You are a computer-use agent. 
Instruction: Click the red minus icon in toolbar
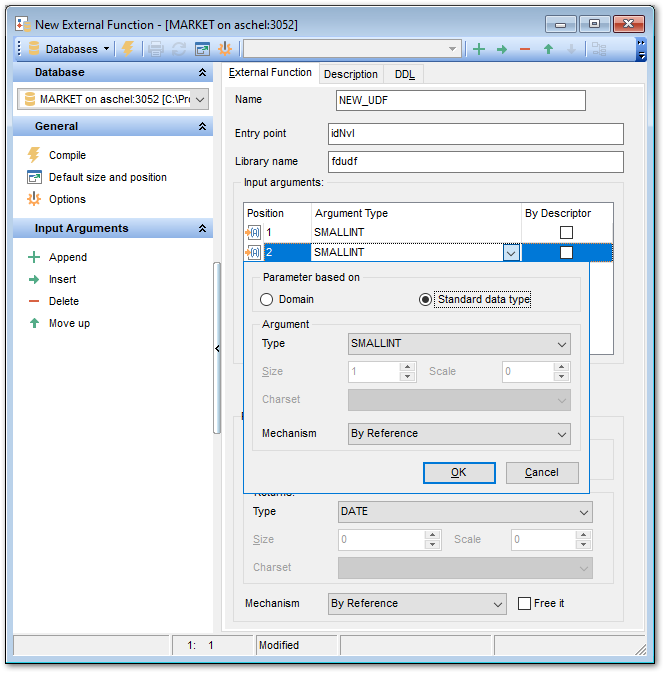click(524, 49)
